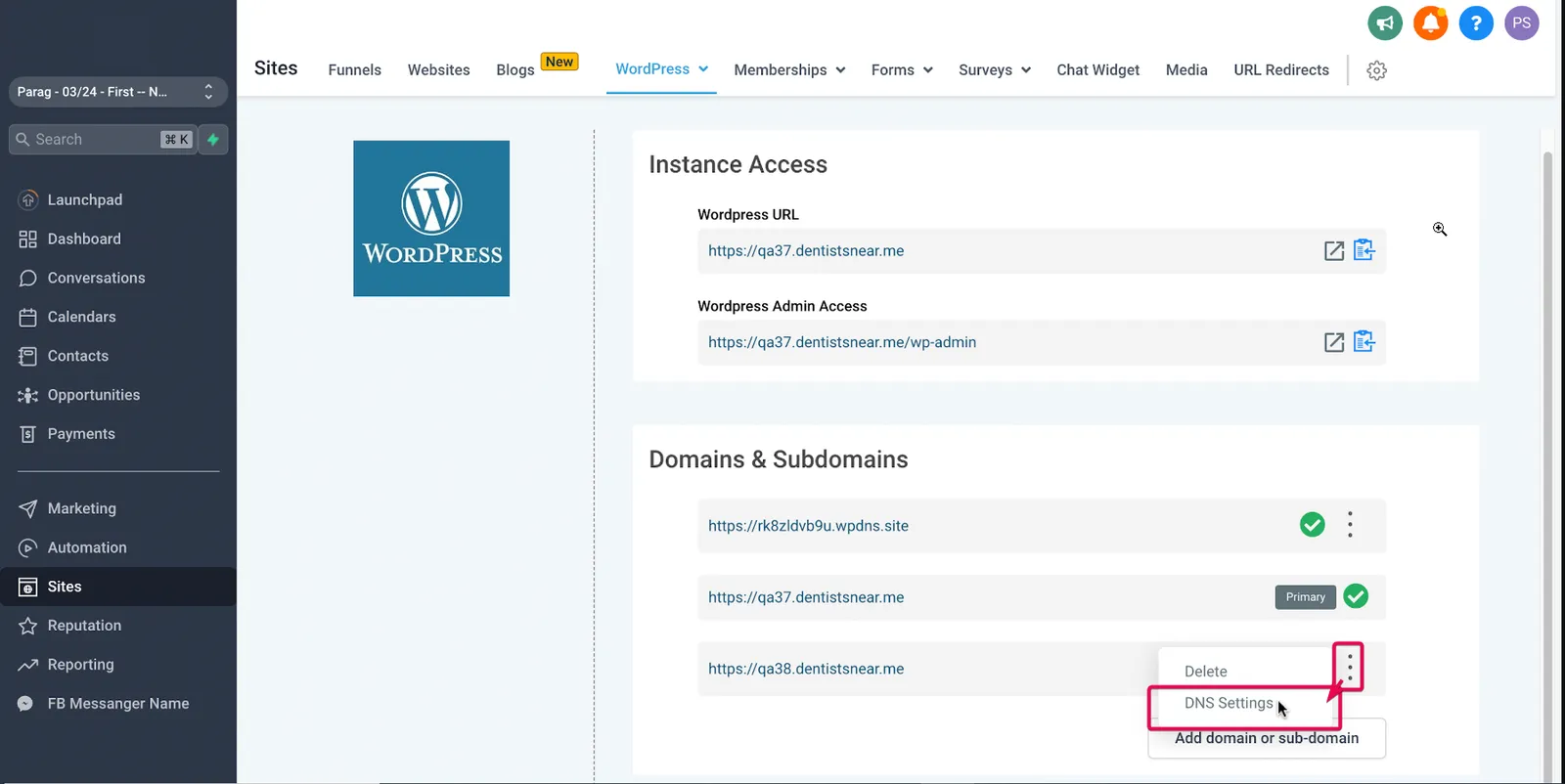The height and width of the screenshot is (784, 1565).
Task: Open the account switcher Parag - 03/24
Action: 117,92
